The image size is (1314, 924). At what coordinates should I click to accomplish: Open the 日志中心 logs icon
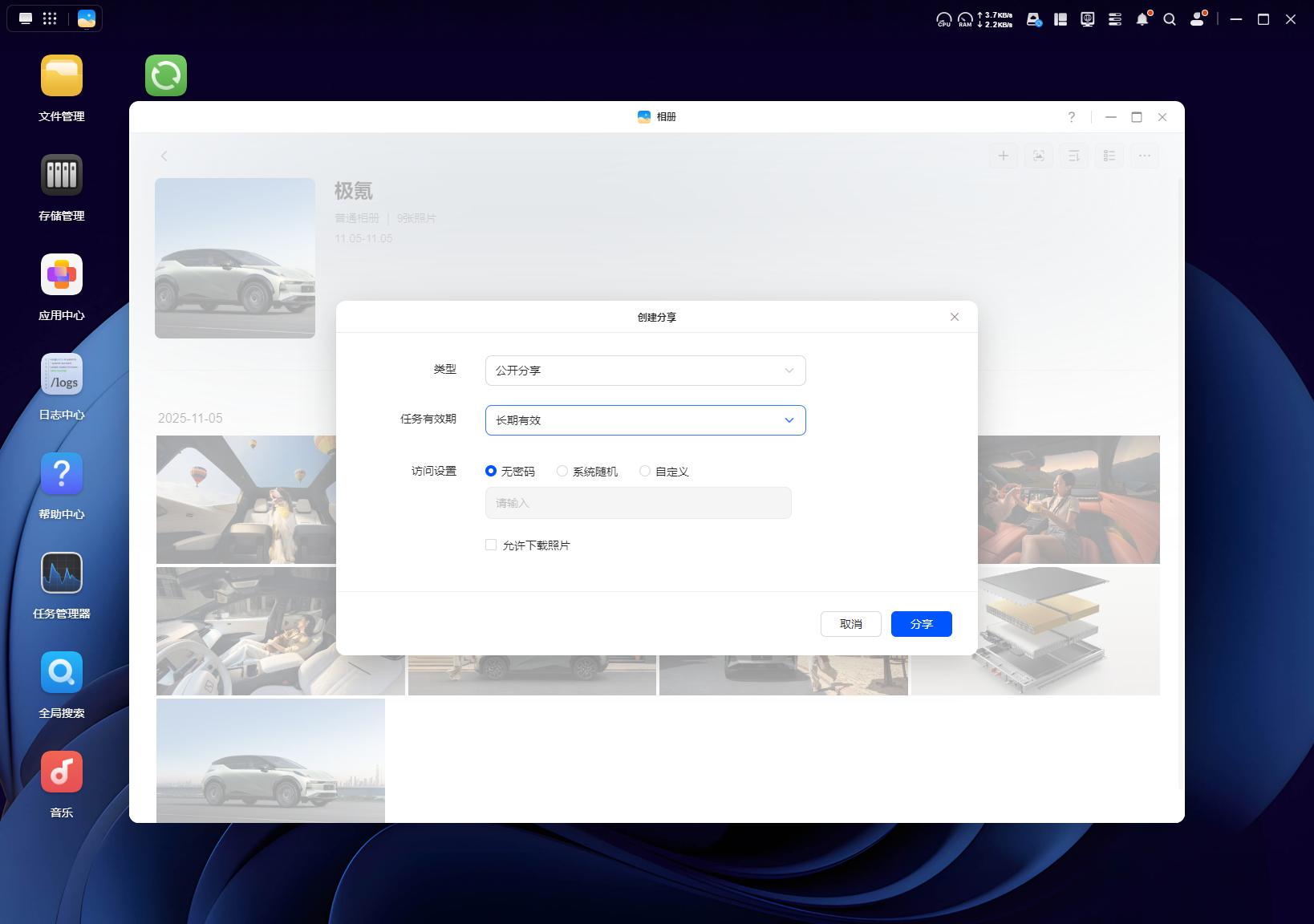(62, 374)
